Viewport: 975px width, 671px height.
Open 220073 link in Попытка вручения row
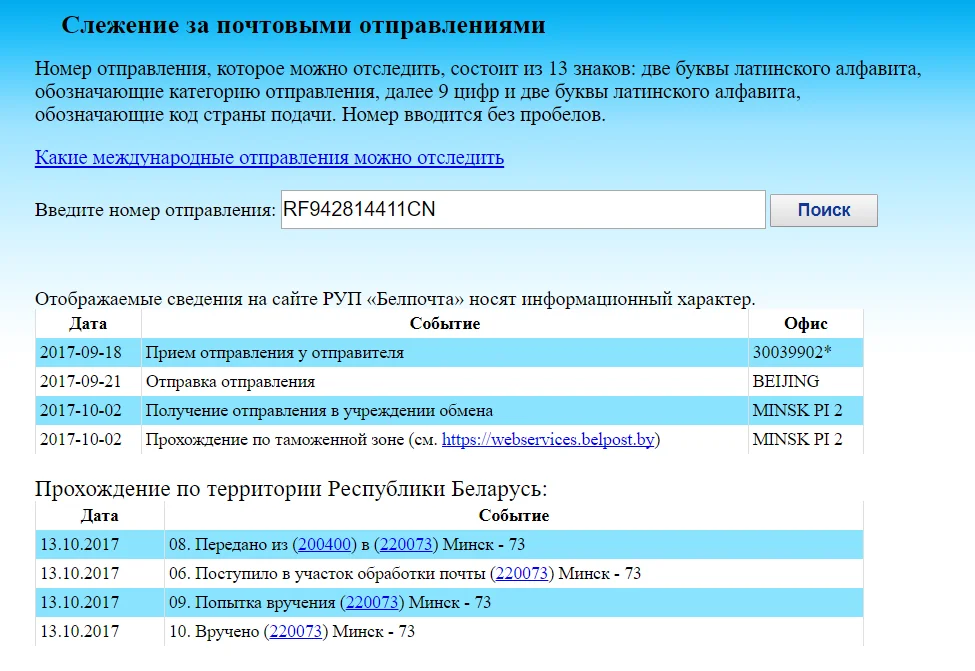[371, 603]
